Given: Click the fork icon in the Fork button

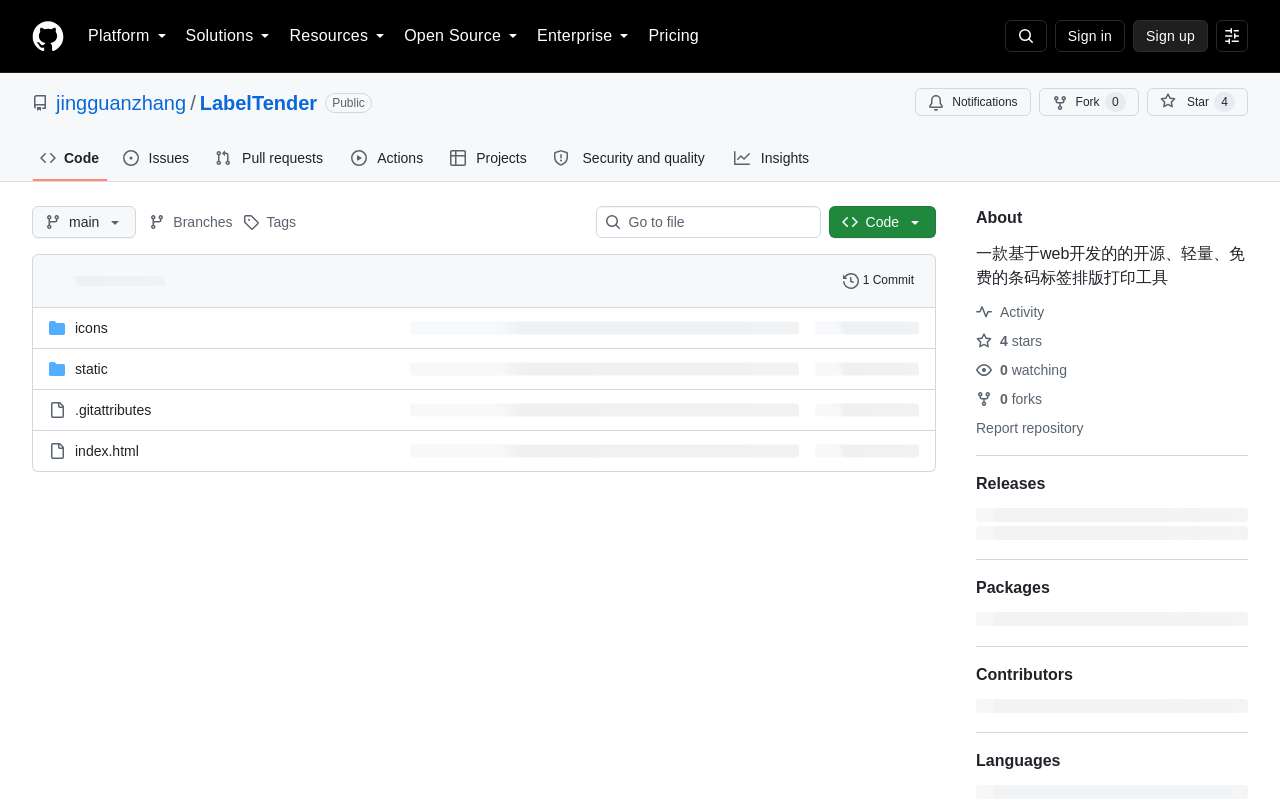Looking at the screenshot, I should 1060,102.
